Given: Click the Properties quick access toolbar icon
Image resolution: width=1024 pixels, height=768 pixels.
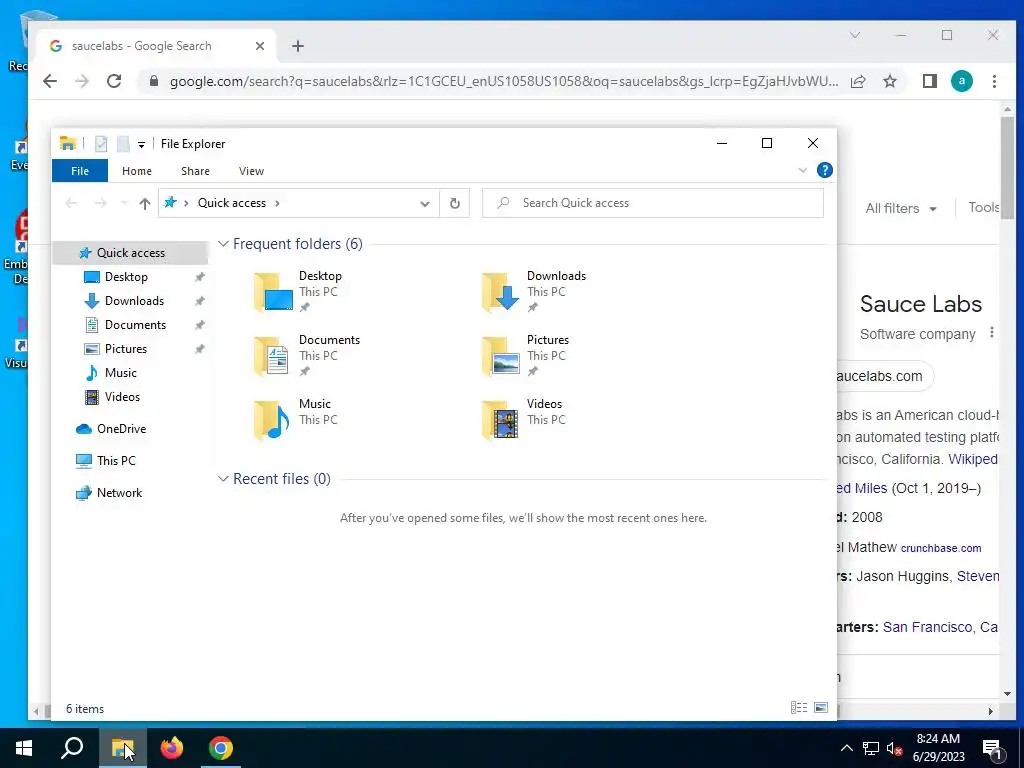Looking at the screenshot, I should point(101,144).
